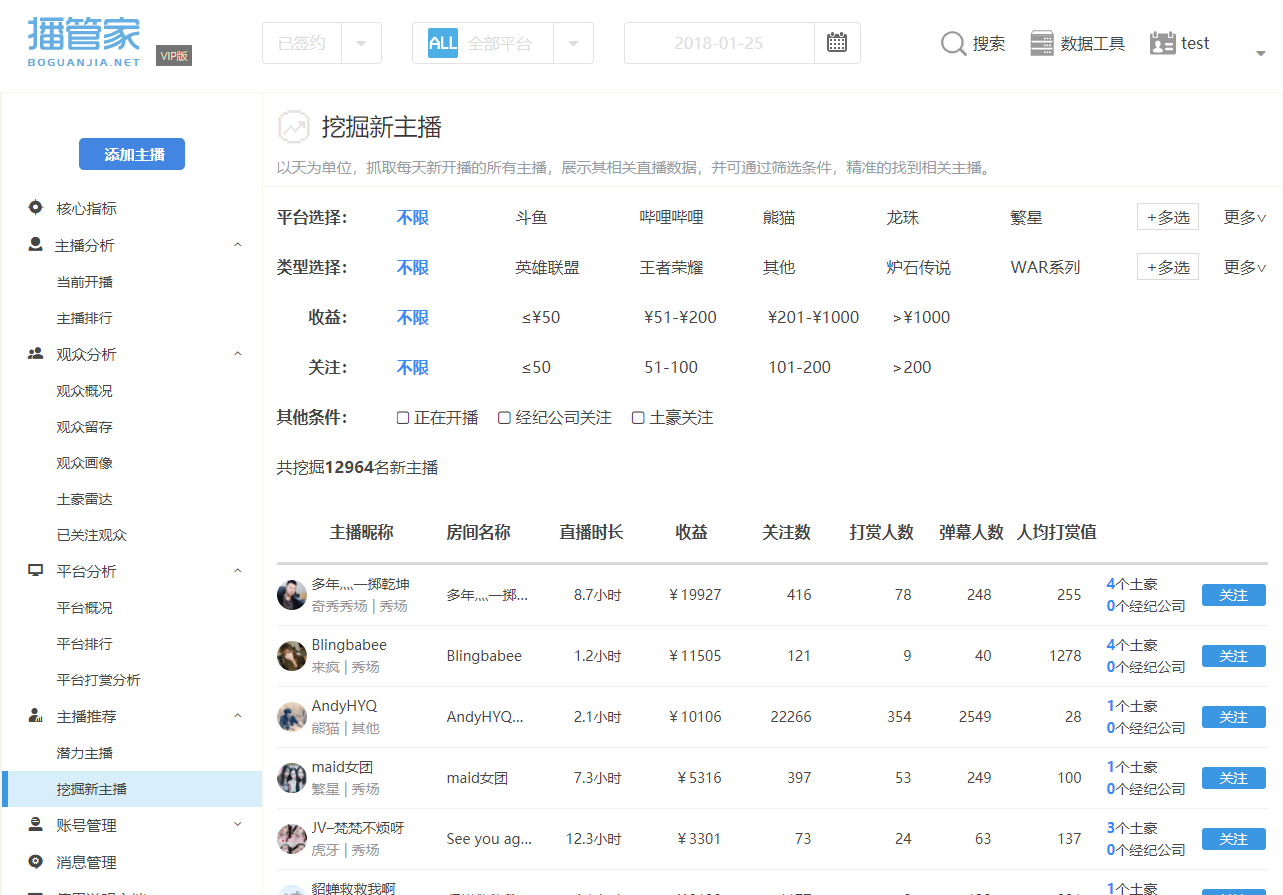Sort by 收益 column header
Screen dimensions: 1283x895
(691, 533)
